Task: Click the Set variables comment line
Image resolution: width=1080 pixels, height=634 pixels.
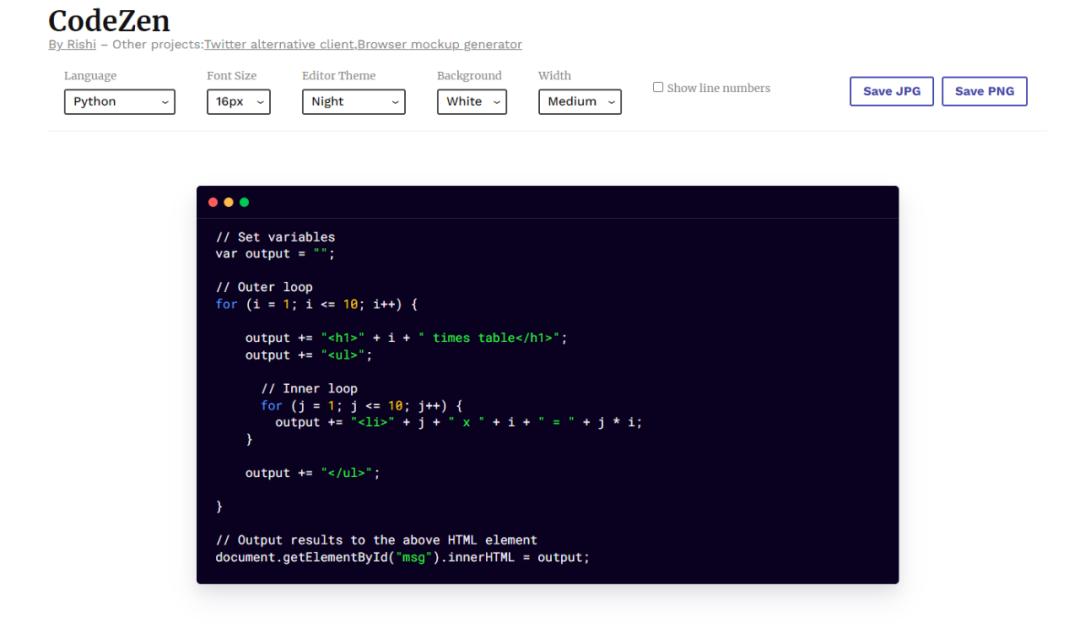Action: [276, 237]
